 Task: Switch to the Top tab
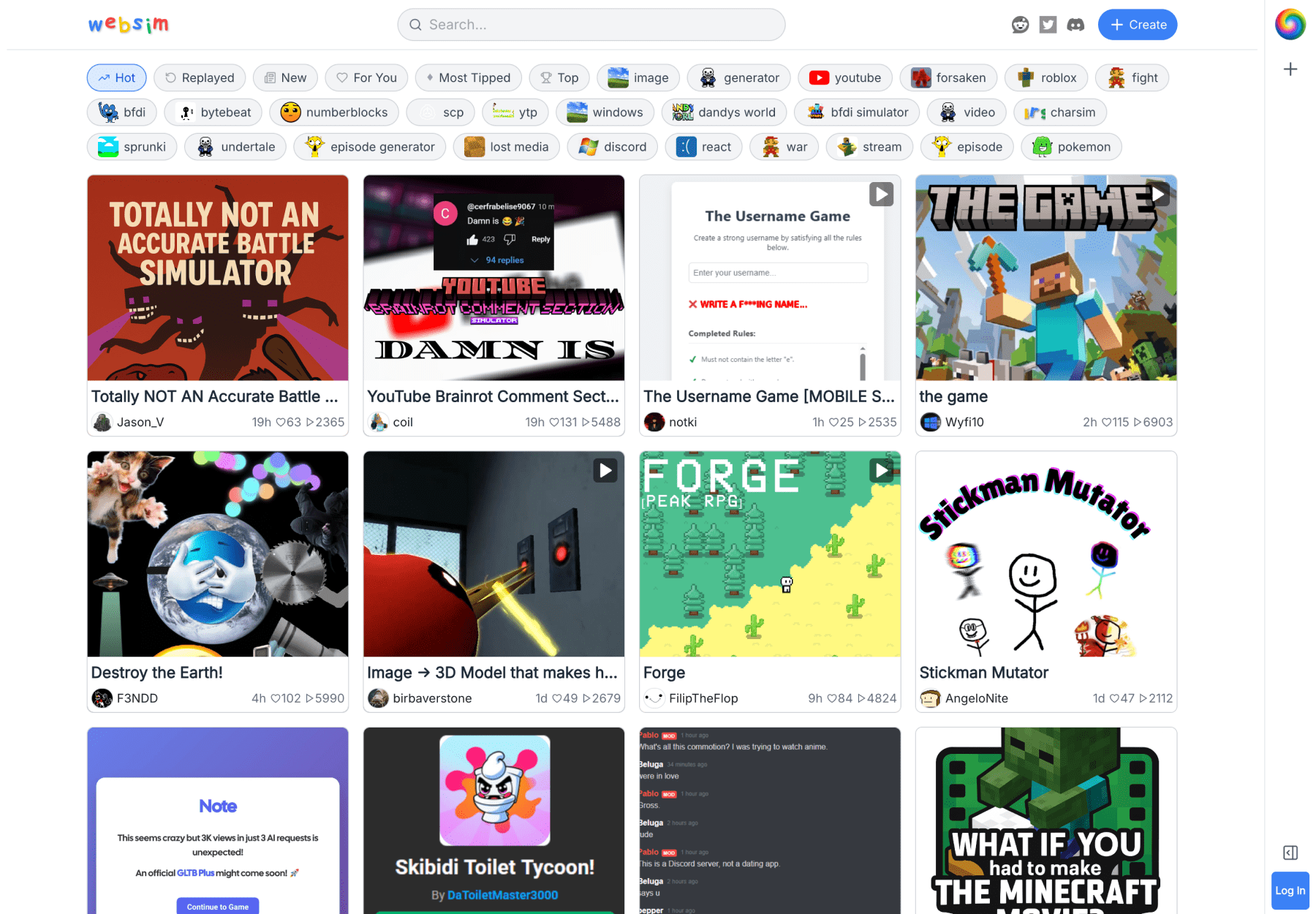(559, 78)
